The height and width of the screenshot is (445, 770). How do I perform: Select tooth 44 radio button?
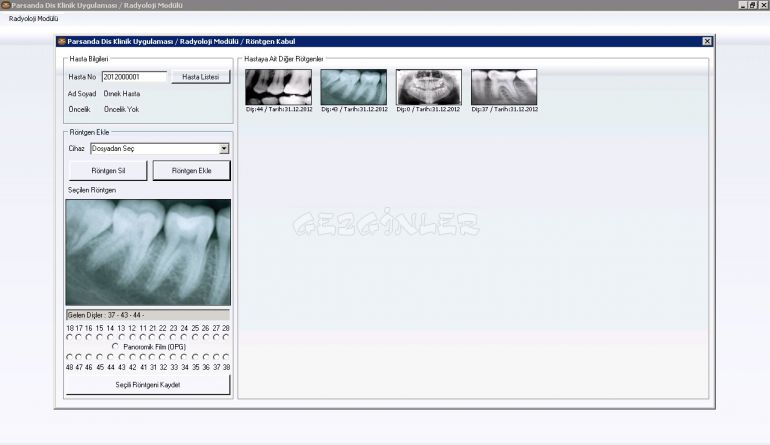[110, 357]
